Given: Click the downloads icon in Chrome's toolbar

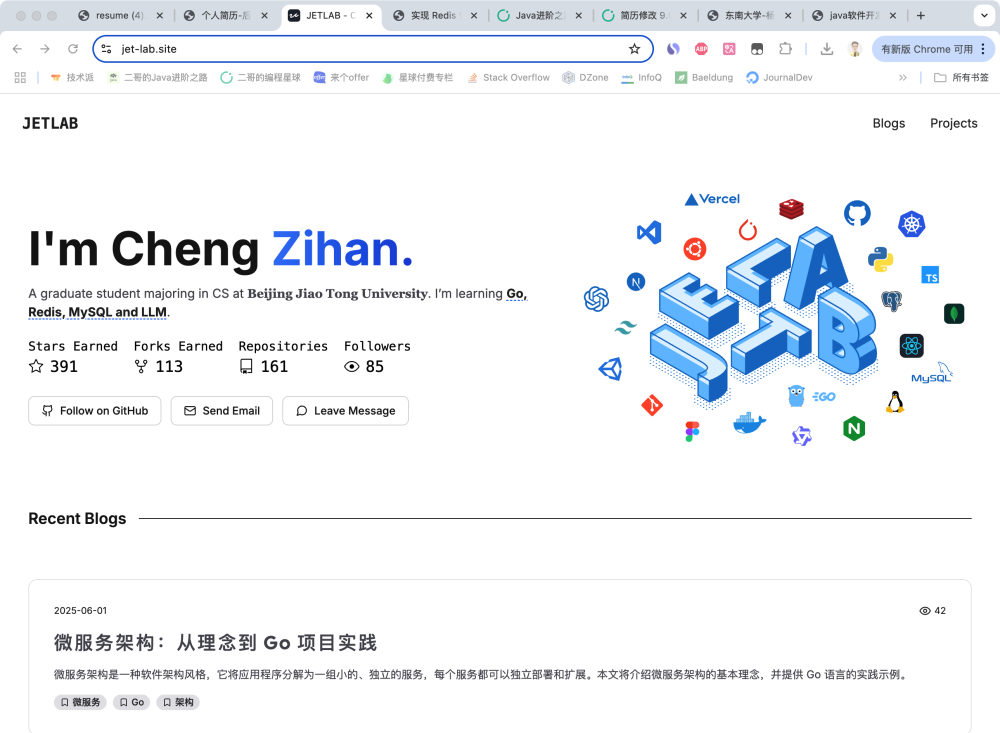Looking at the screenshot, I should (x=827, y=49).
